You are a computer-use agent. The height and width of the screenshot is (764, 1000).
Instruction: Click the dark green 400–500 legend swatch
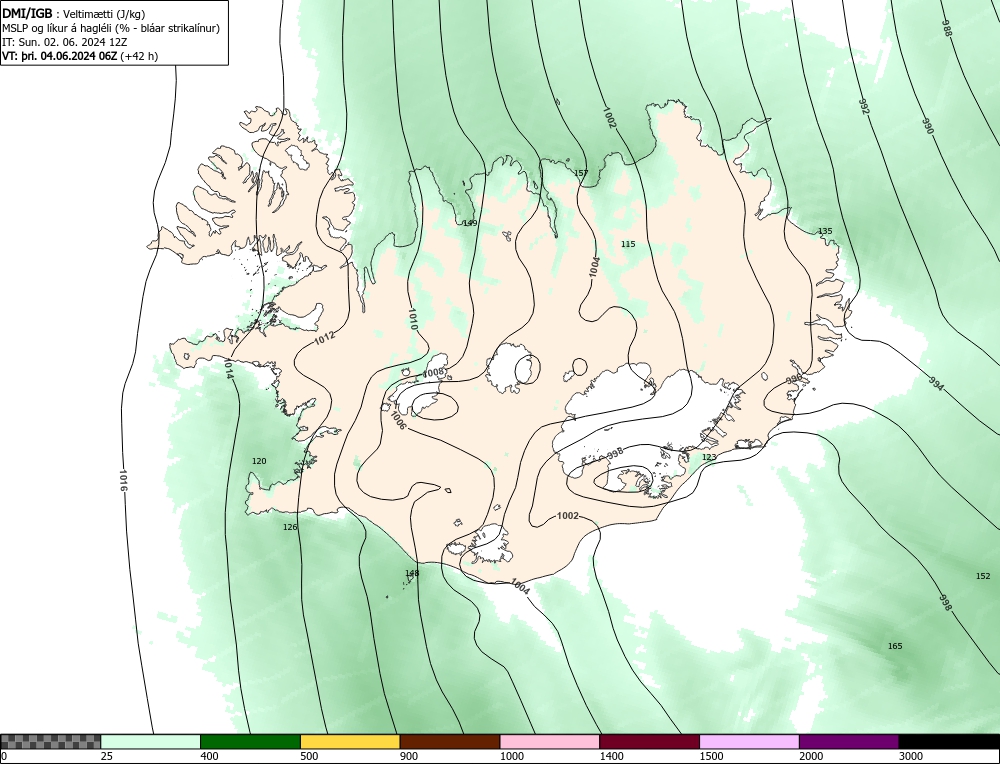pos(250,742)
